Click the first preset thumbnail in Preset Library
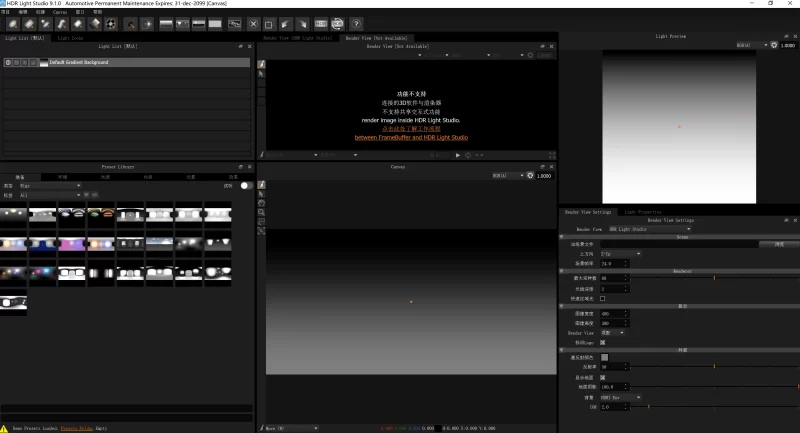This screenshot has height=433, width=800. (13, 214)
